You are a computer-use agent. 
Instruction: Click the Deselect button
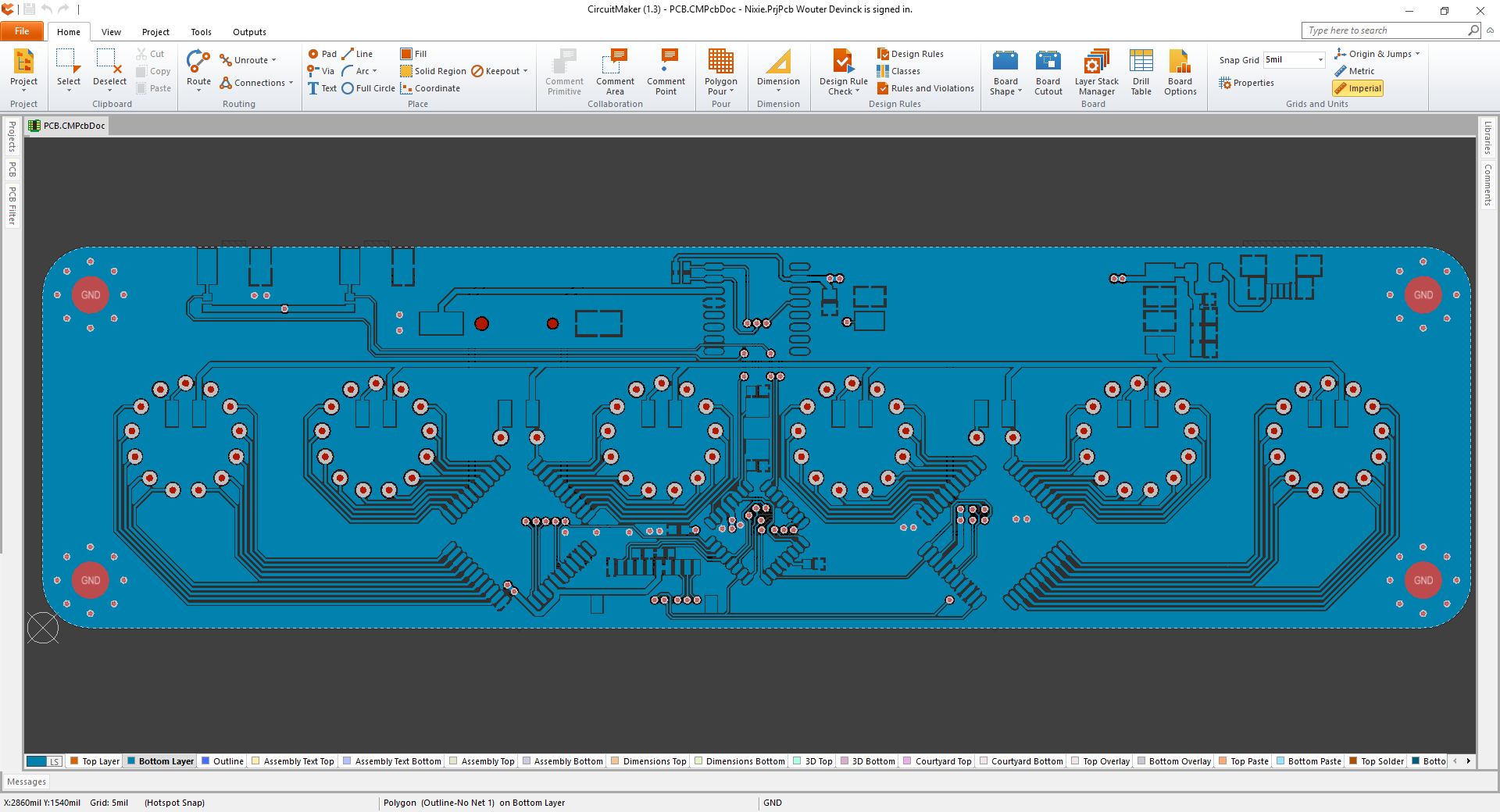[x=109, y=70]
